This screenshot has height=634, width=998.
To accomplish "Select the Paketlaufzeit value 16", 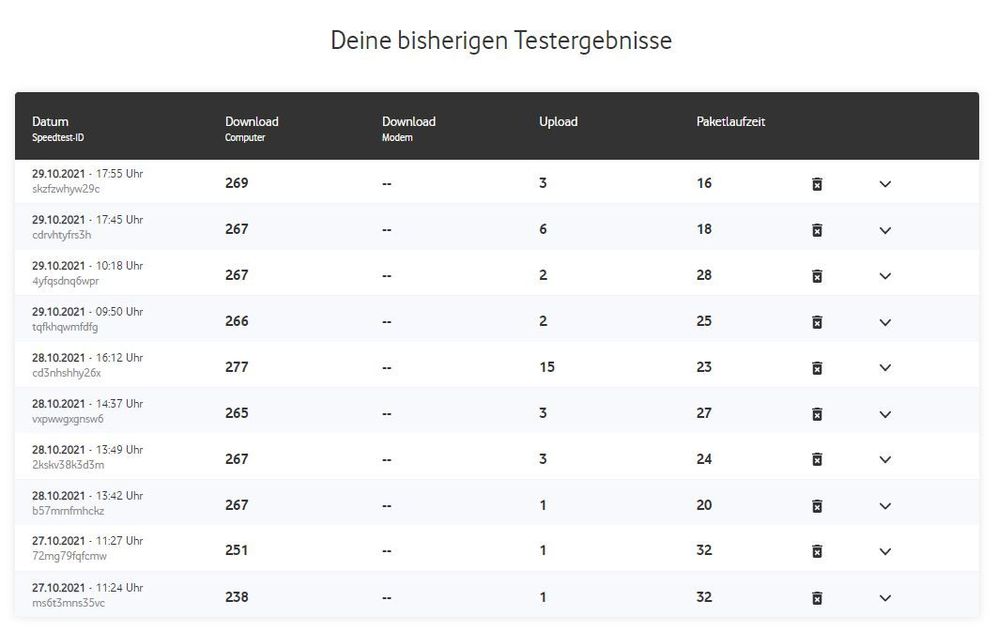I will tap(704, 183).
